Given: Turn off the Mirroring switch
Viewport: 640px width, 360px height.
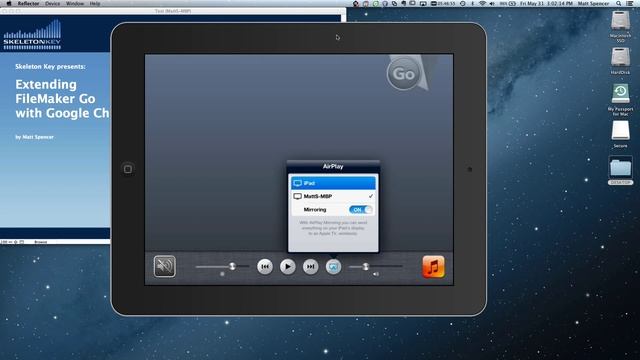Looking at the screenshot, I should click(360, 209).
